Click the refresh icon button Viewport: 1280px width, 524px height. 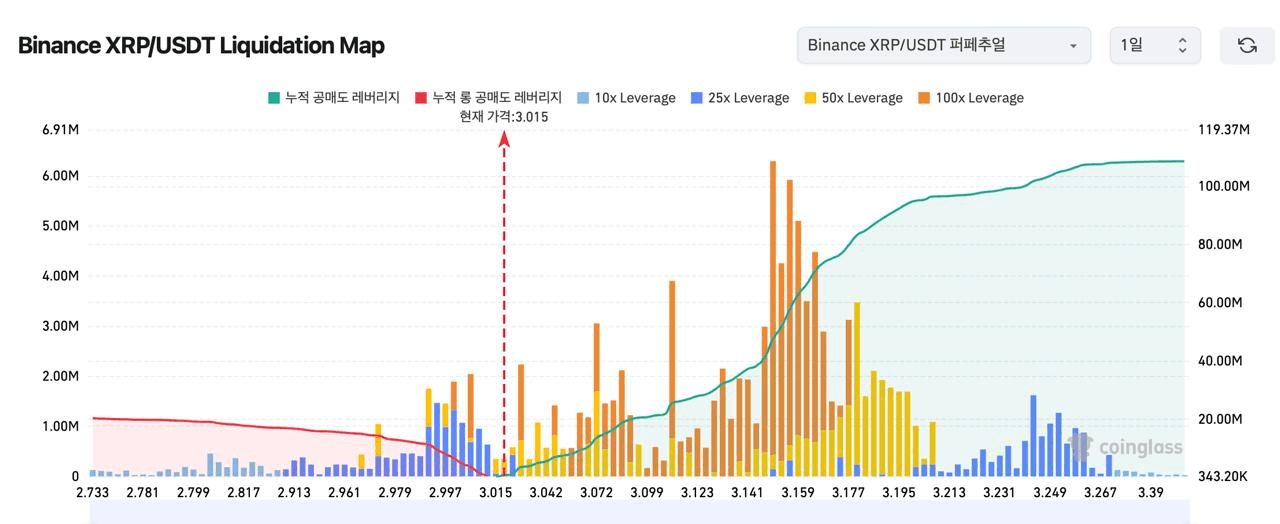pos(1247,45)
